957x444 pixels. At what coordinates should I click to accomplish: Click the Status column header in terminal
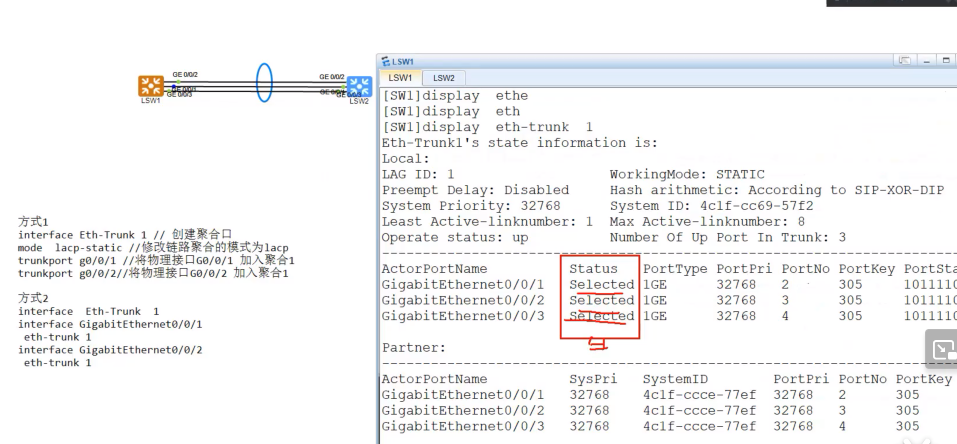tap(593, 269)
